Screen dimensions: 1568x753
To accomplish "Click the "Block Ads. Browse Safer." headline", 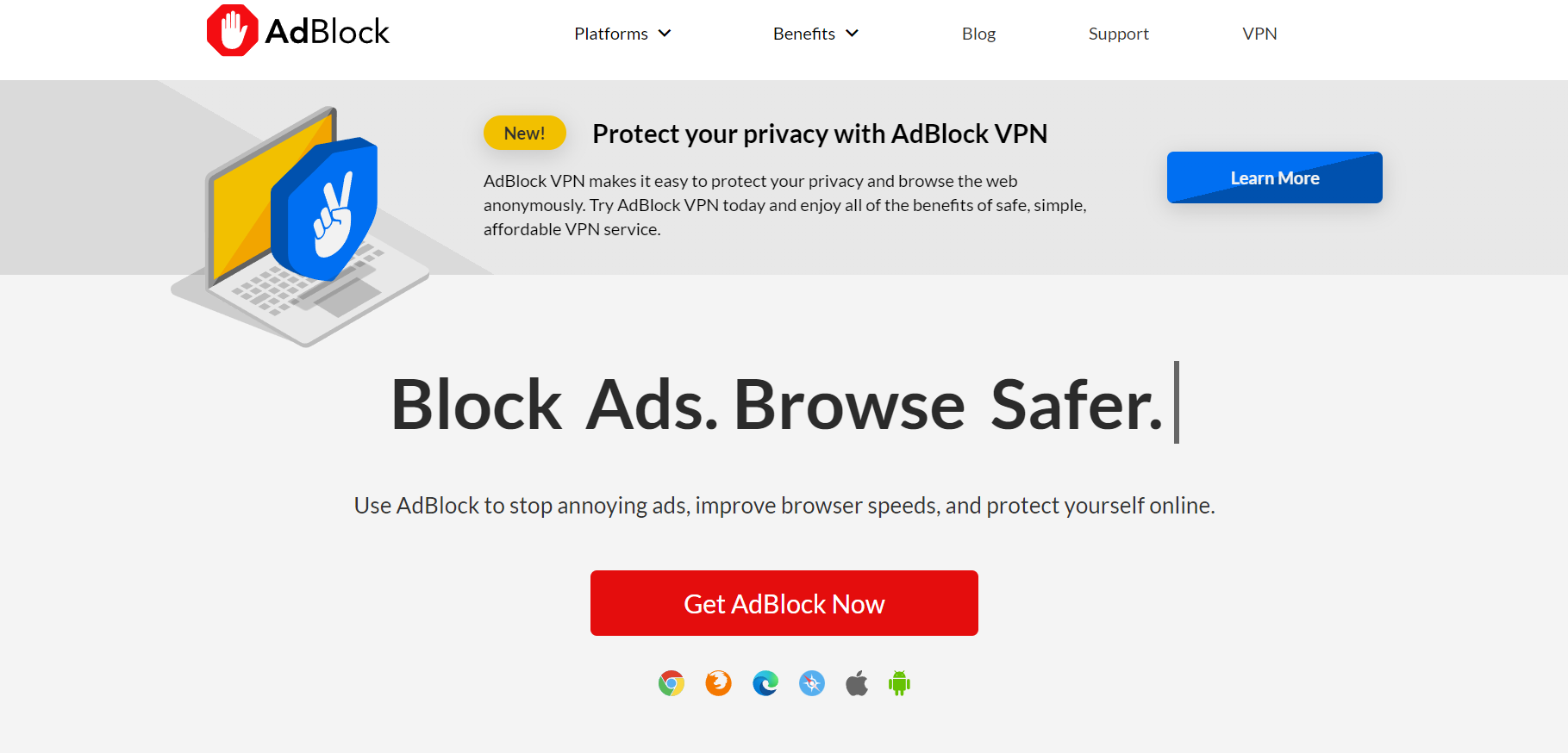I will (777, 404).
